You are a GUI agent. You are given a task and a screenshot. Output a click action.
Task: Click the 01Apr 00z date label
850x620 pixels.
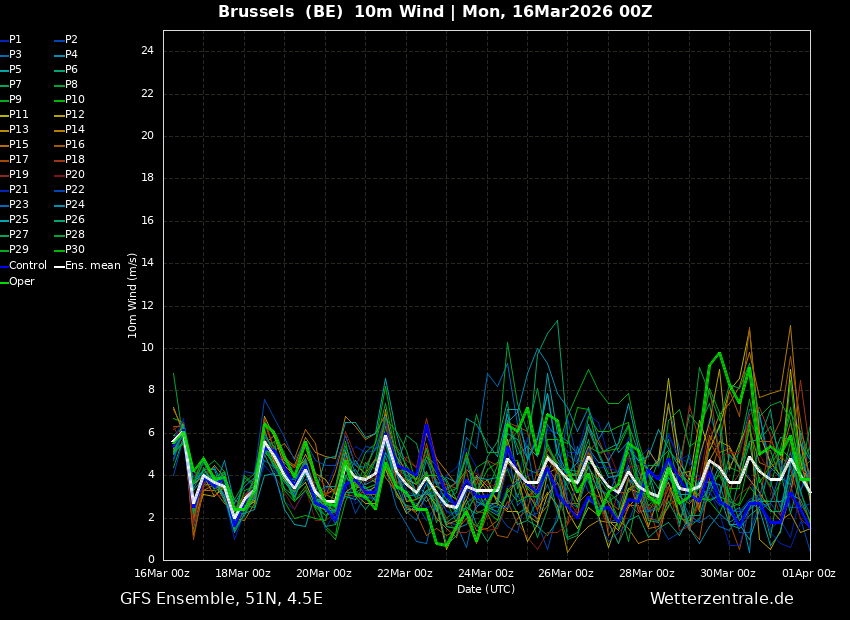click(x=809, y=574)
